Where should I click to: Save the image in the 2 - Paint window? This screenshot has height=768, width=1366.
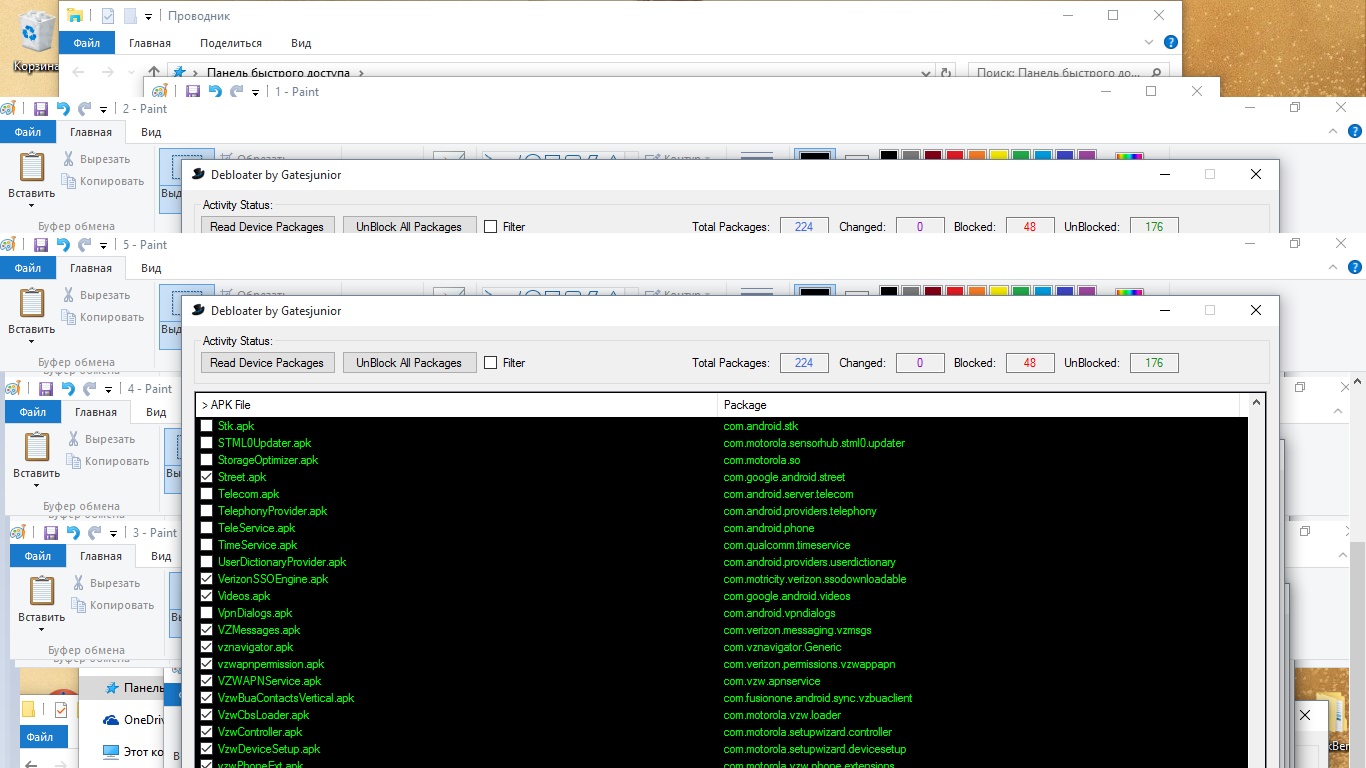[x=41, y=108]
